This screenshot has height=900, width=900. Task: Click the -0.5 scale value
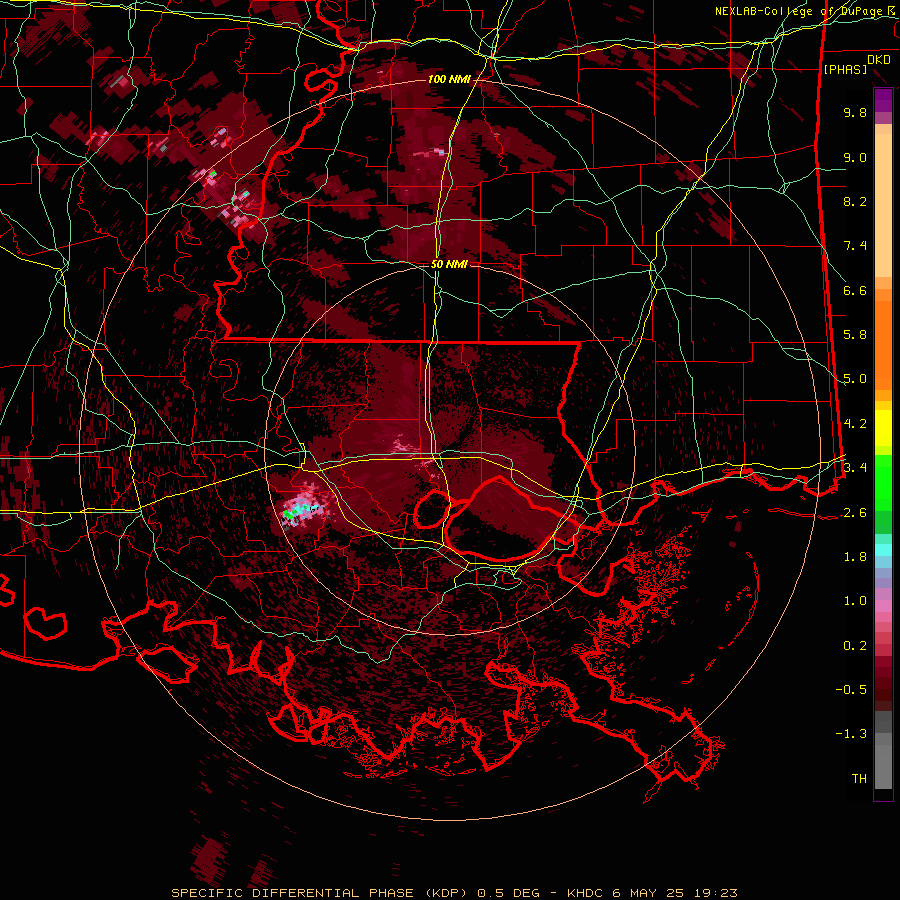pos(851,690)
